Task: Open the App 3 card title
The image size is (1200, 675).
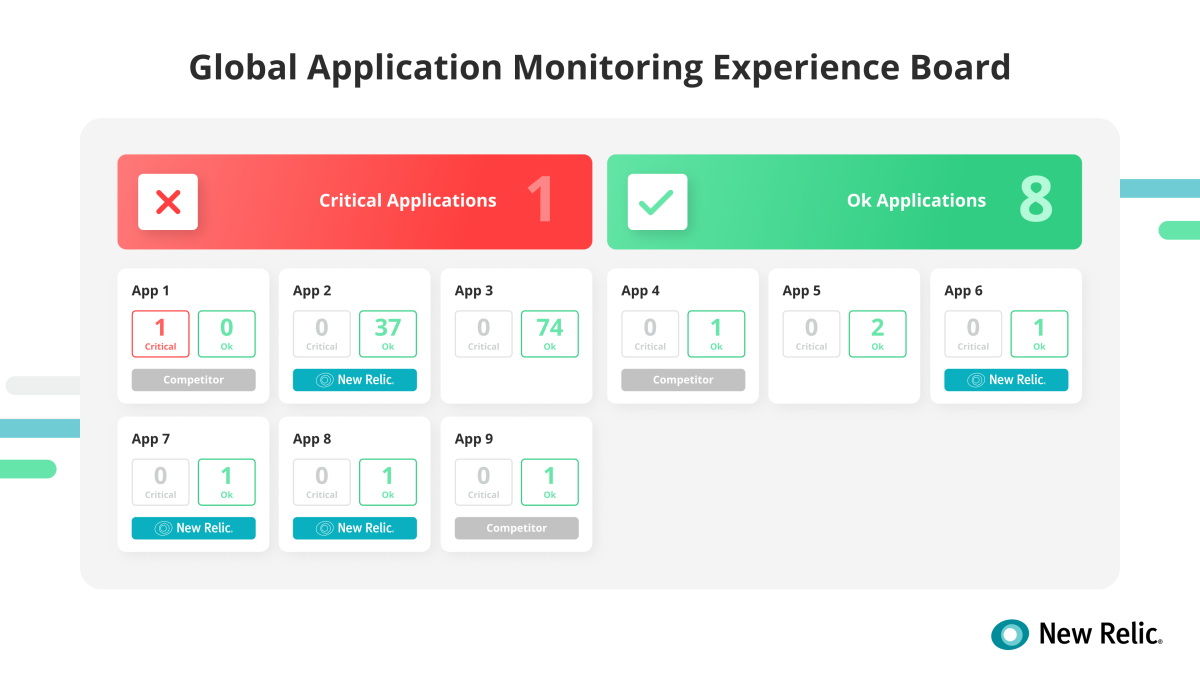Action: click(474, 291)
